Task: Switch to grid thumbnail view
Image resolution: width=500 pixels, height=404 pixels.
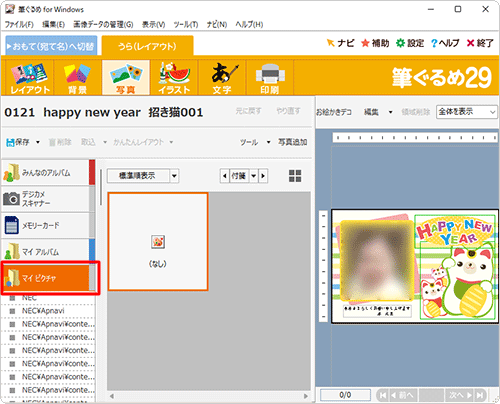Action: tap(295, 176)
